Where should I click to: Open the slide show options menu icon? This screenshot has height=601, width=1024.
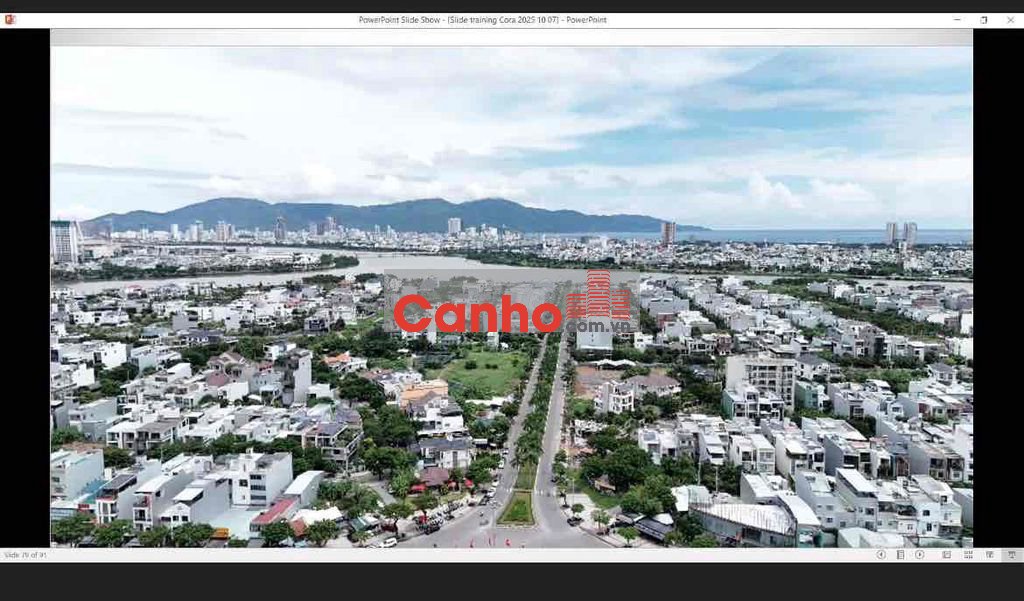[x=900, y=554]
